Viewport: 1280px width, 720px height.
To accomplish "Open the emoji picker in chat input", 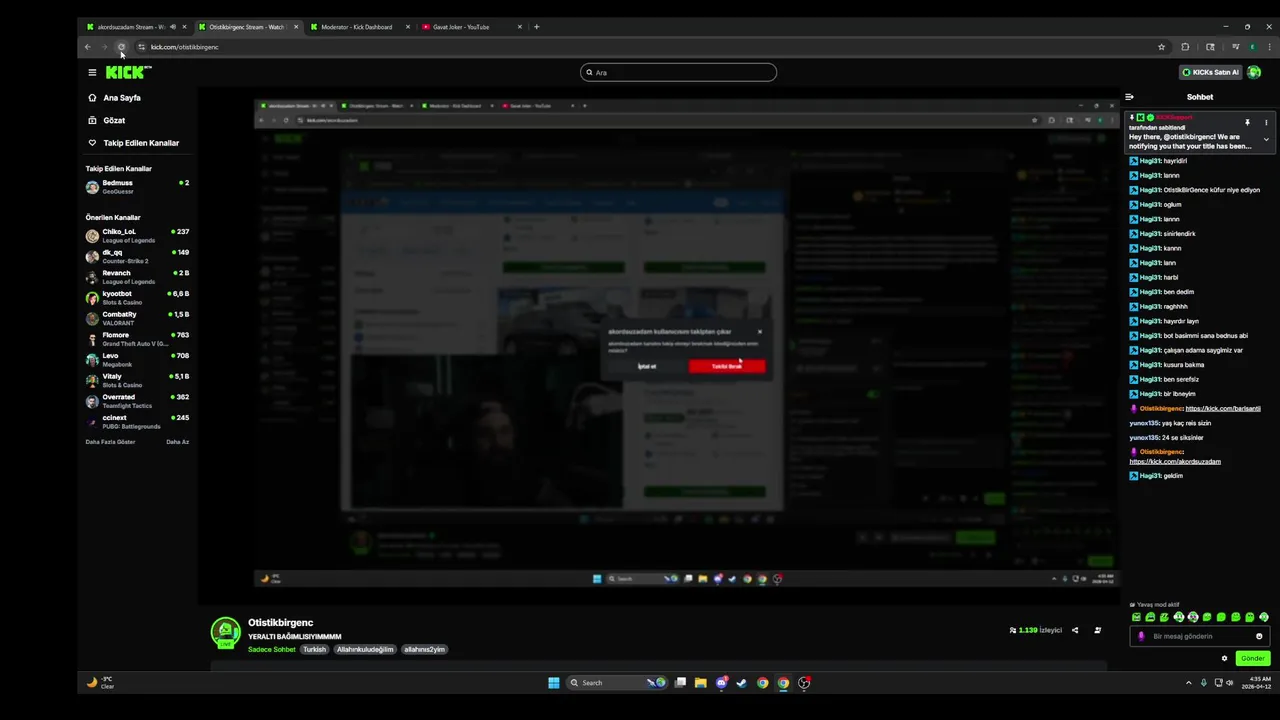I will pos(1259,636).
